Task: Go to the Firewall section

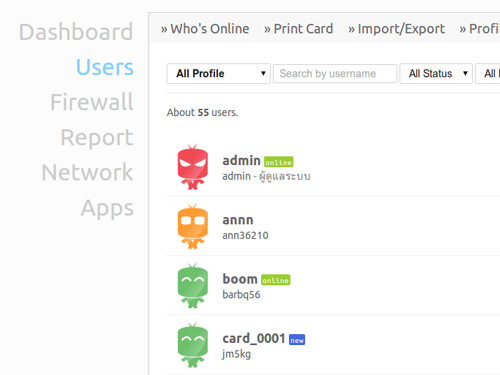Action: [x=92, y=102]
